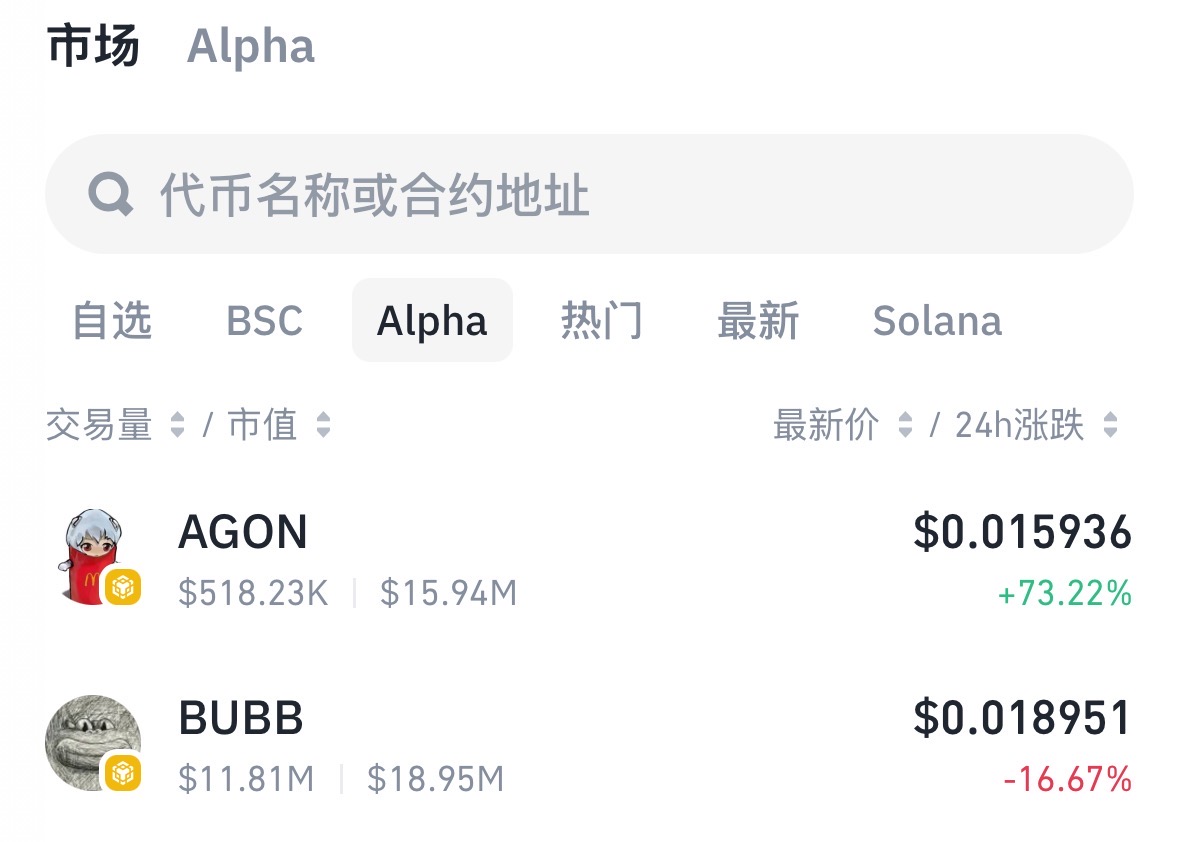The width and height of the screenshot is (1179, 842).
Task: Click the search magnifier icon
Action: [111, 194]
